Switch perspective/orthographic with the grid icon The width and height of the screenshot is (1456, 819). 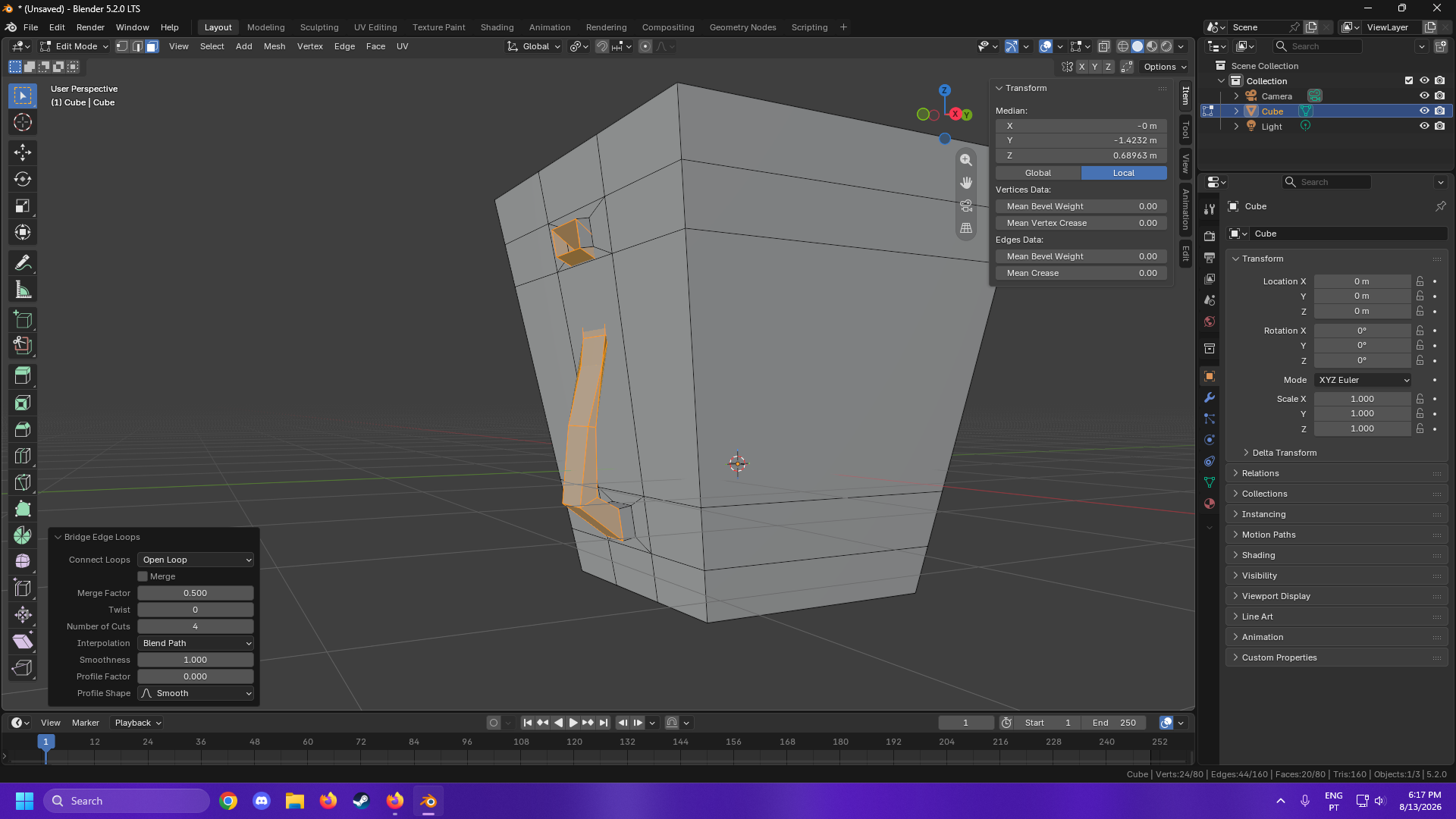[x=966, y=227]
